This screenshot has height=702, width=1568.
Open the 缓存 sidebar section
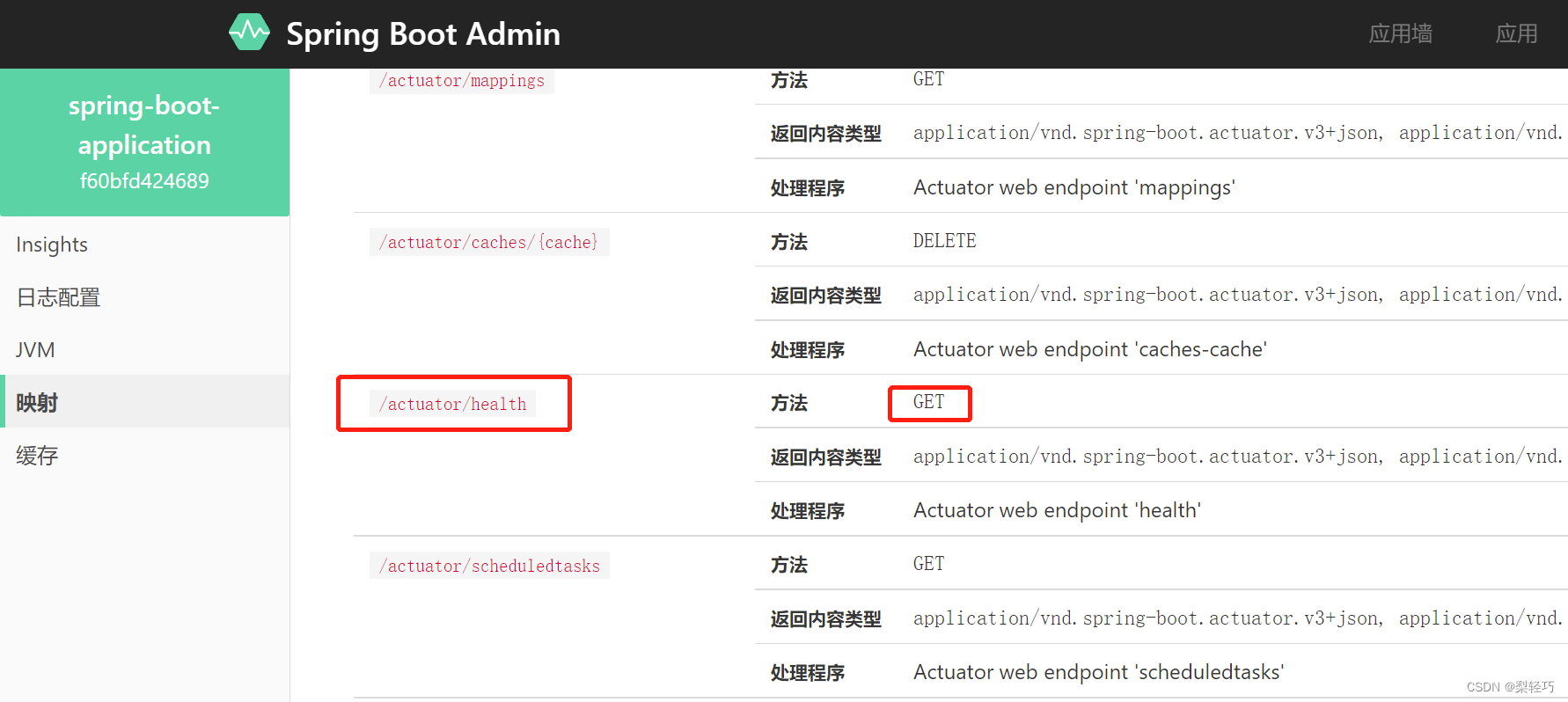point(36,456)
